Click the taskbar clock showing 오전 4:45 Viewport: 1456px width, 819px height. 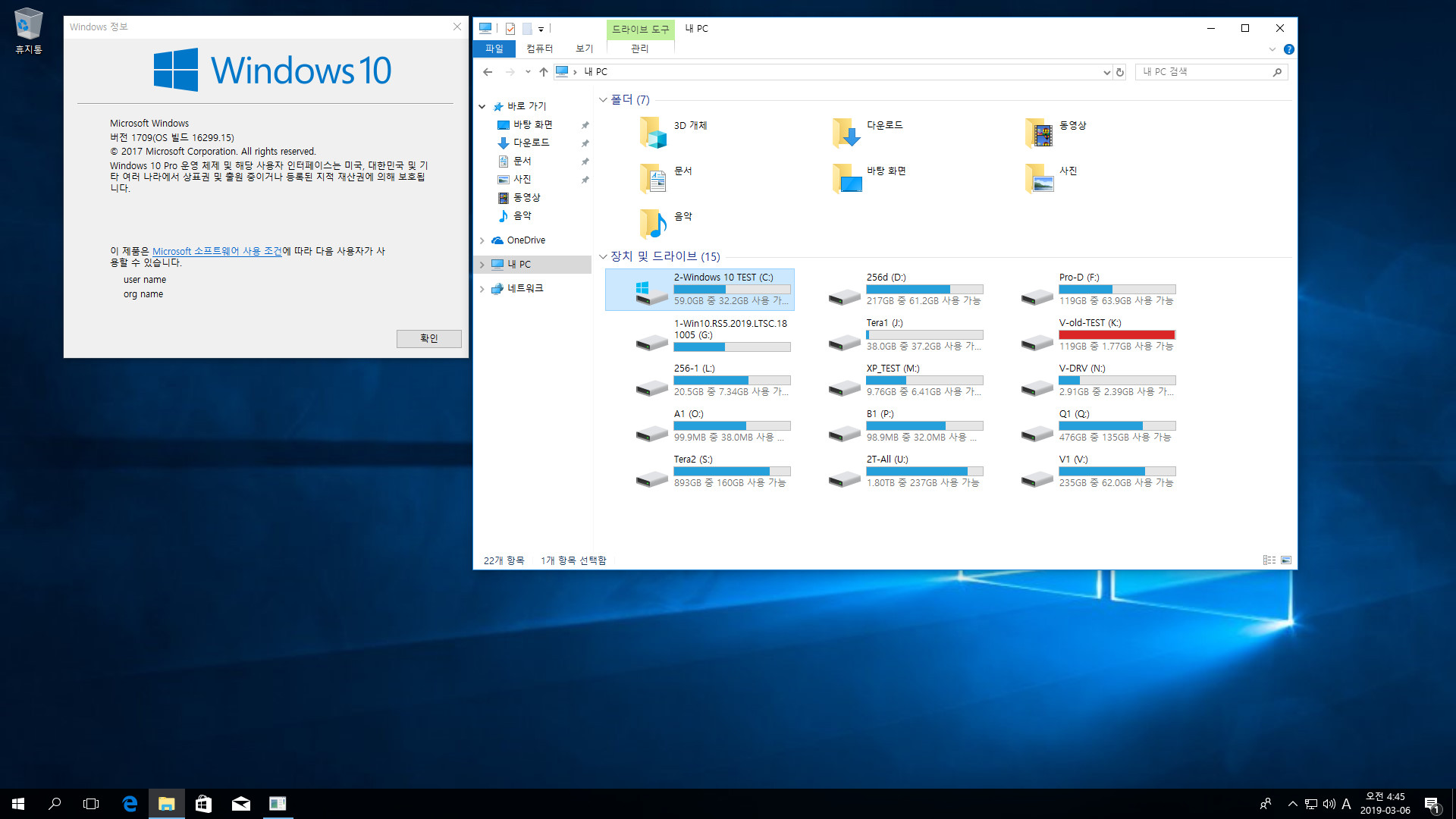pos(1385,804)
